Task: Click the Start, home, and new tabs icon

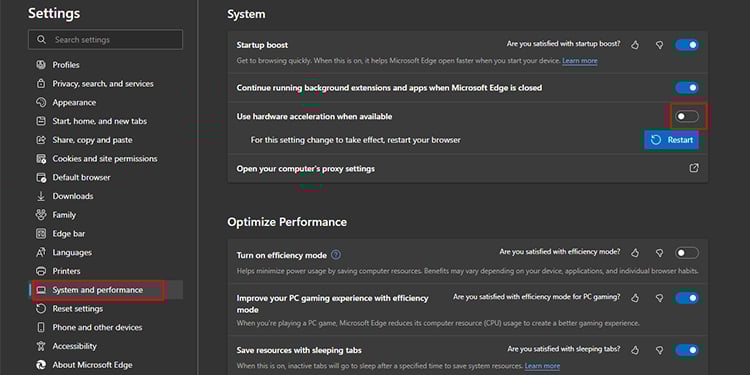Action: point(41,121)
